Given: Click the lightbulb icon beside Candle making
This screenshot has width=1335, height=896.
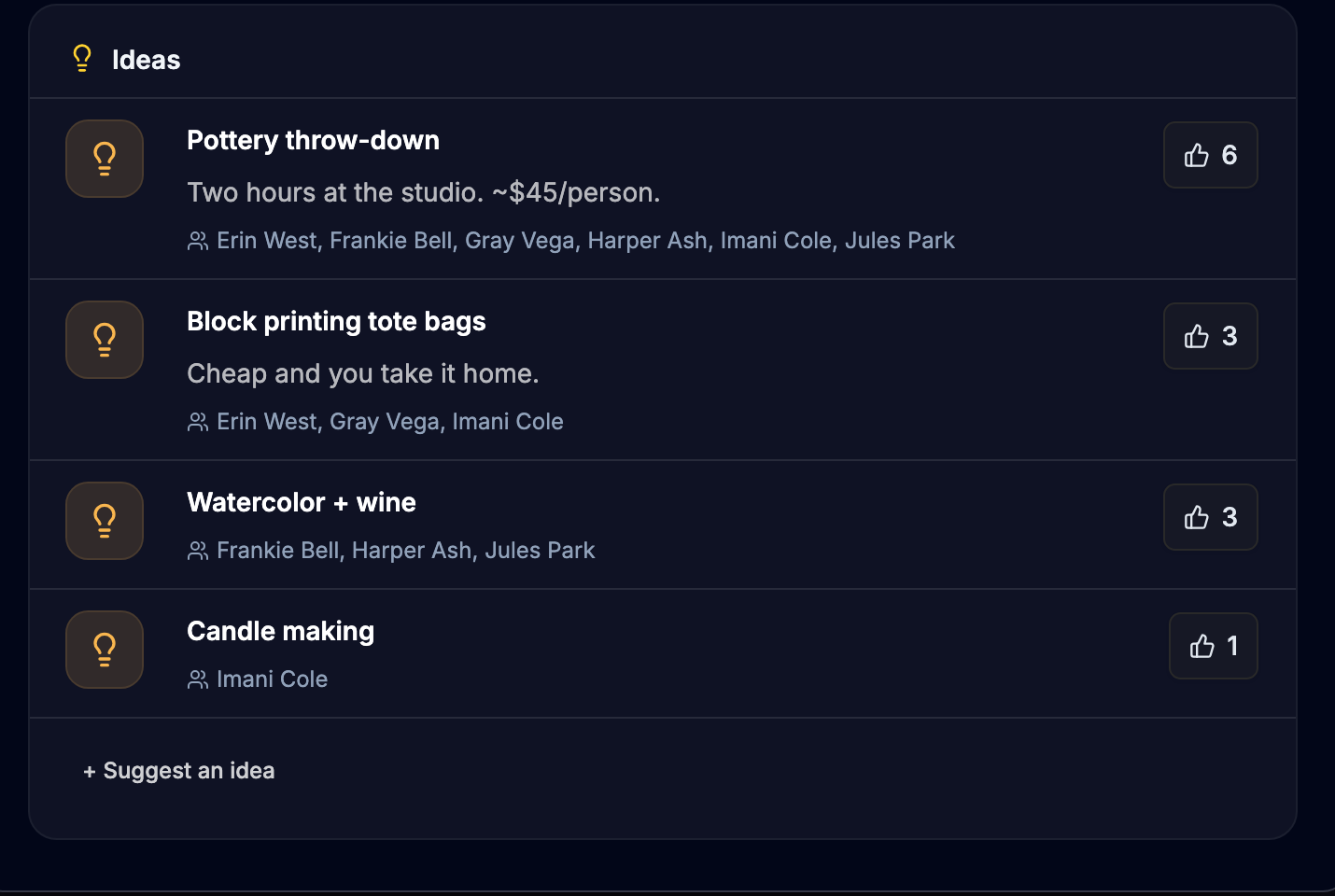Looking at the screenshot, I should pyautogui.click(x=105, y=650).
